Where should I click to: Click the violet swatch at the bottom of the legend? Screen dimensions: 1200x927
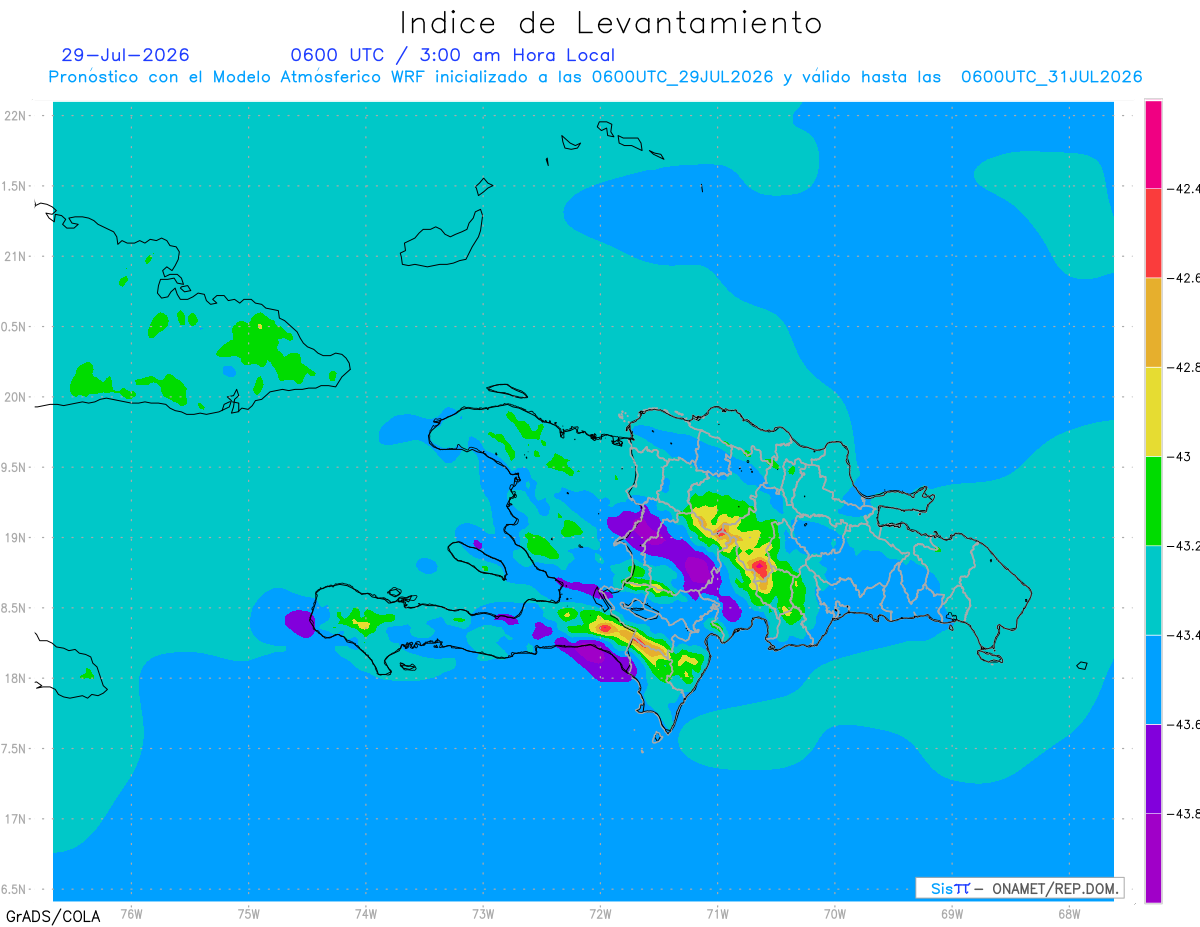pyautogui.click(x=1153, y=857)
